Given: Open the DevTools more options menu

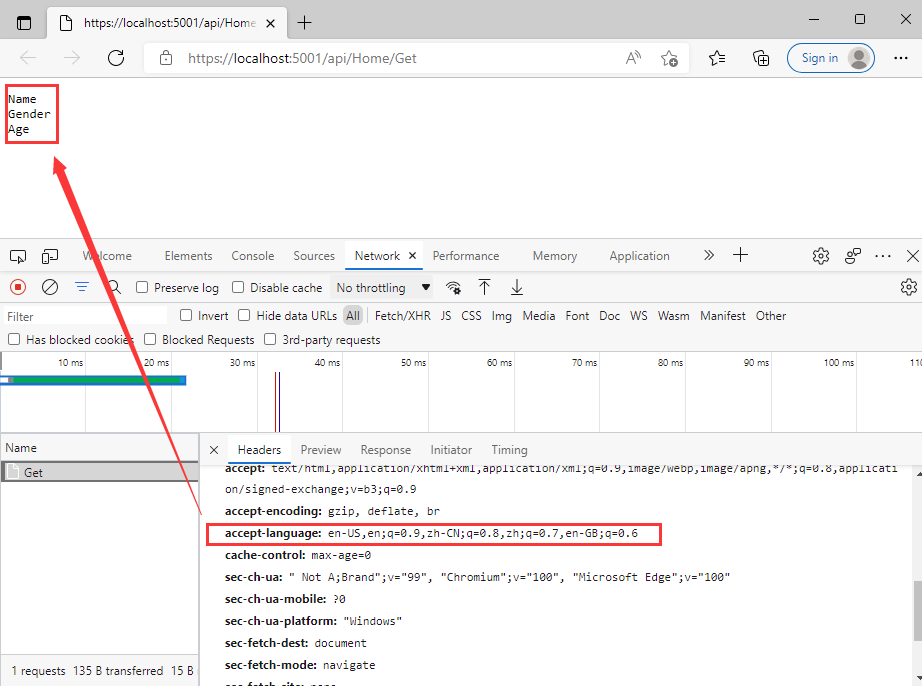Looking at the screenshot, I should point(883,256).
